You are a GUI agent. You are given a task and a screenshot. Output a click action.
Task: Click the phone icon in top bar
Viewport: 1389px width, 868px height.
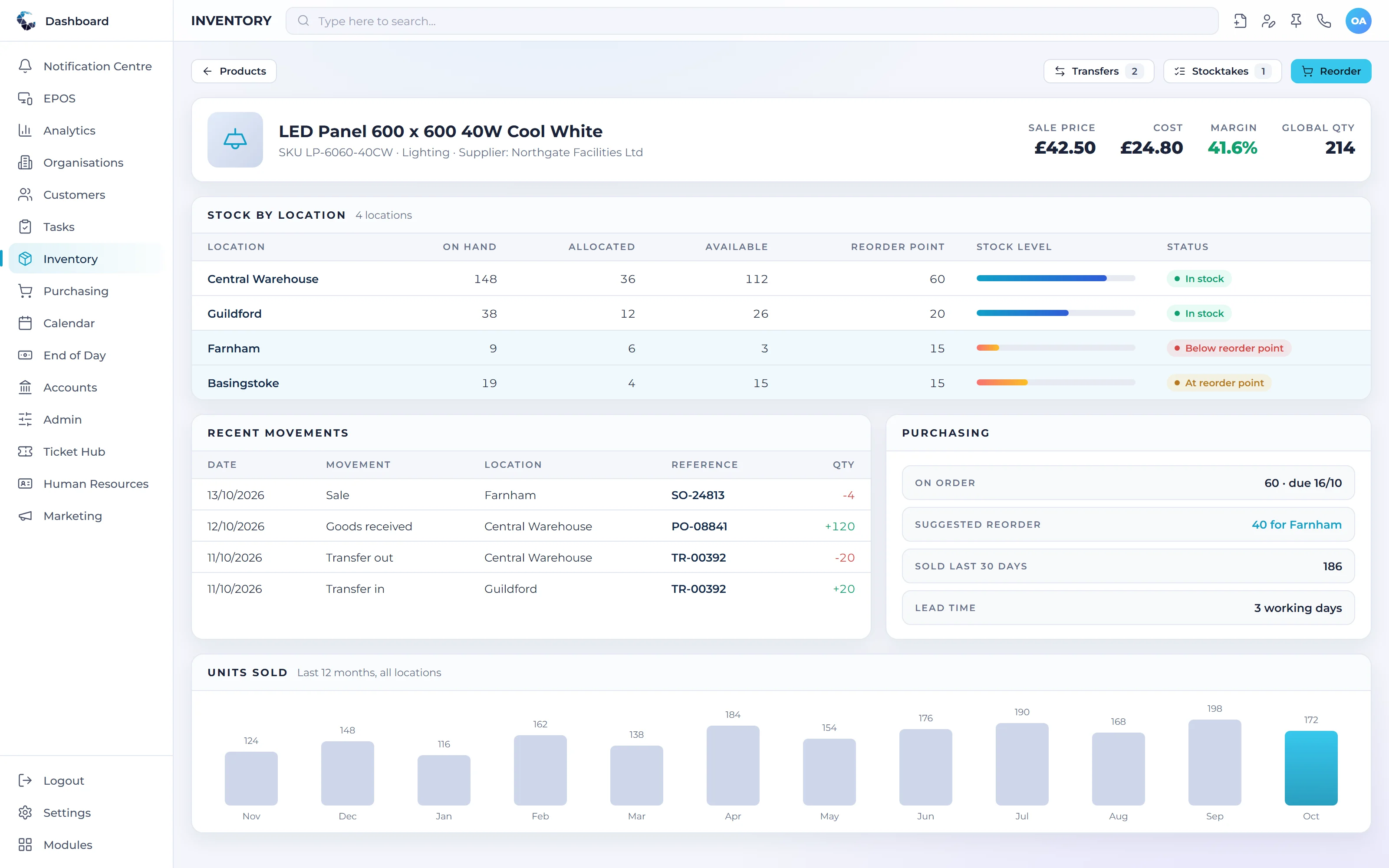[1324, 21]
